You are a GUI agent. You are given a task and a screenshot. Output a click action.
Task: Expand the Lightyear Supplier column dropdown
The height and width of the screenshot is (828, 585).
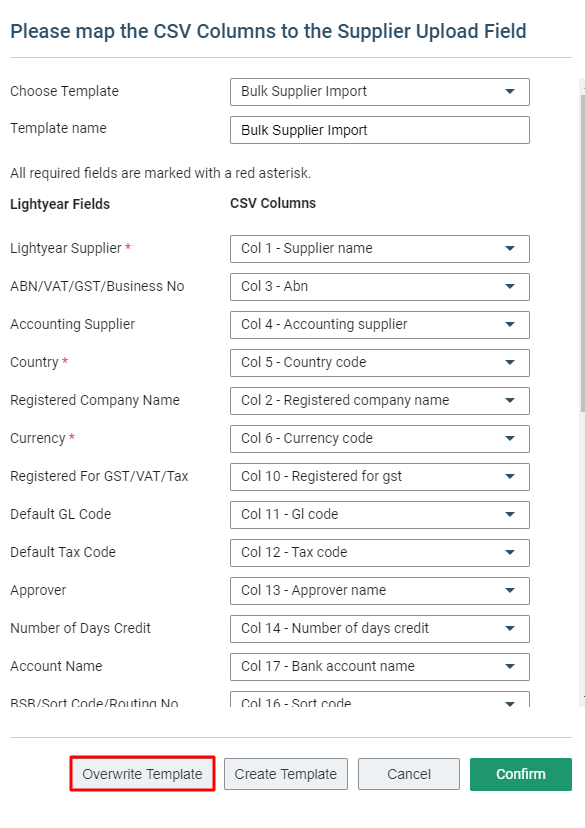point(380,249)
